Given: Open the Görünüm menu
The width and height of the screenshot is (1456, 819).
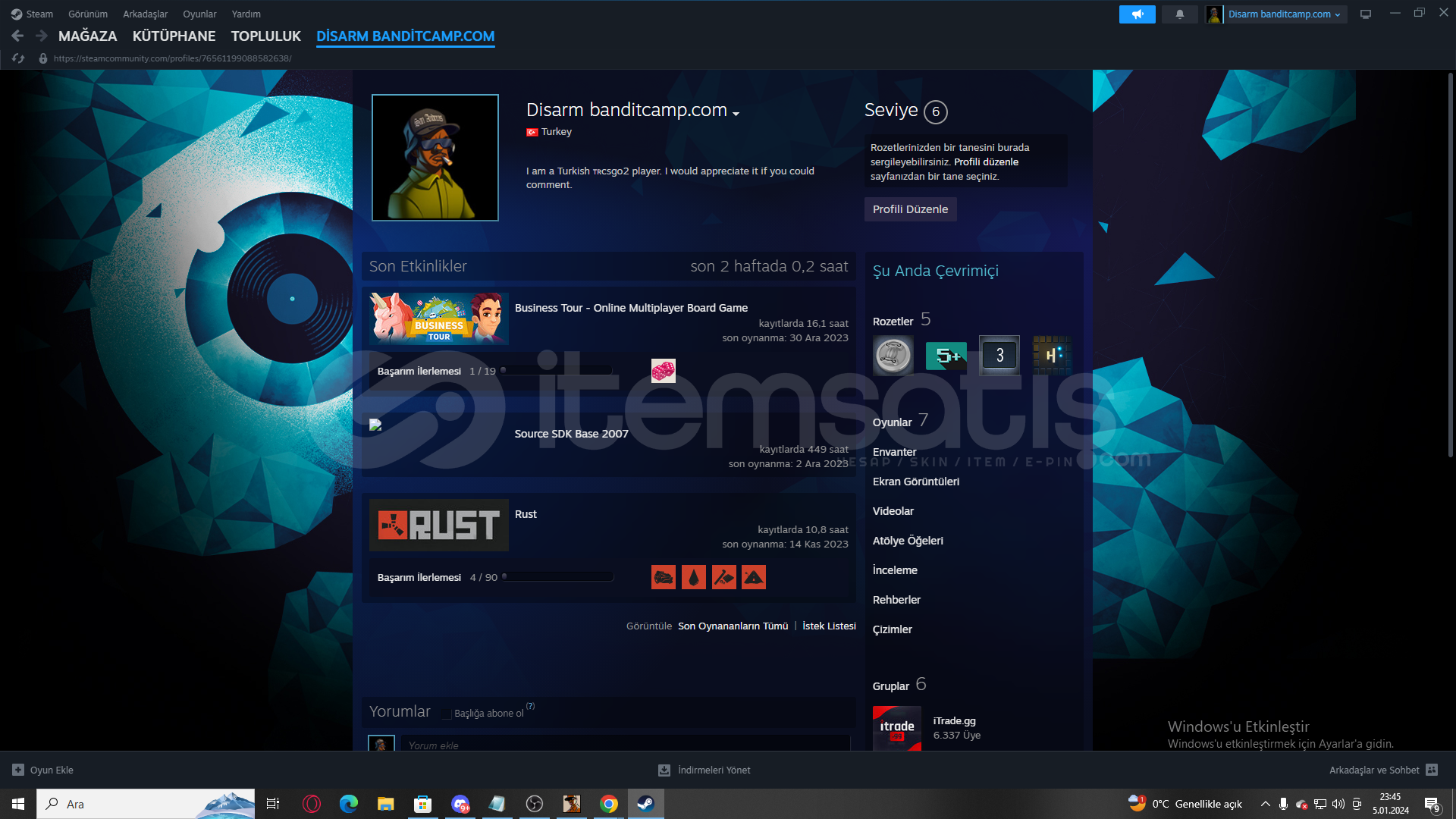Looking at the screenshot, I should coord(88,14).
